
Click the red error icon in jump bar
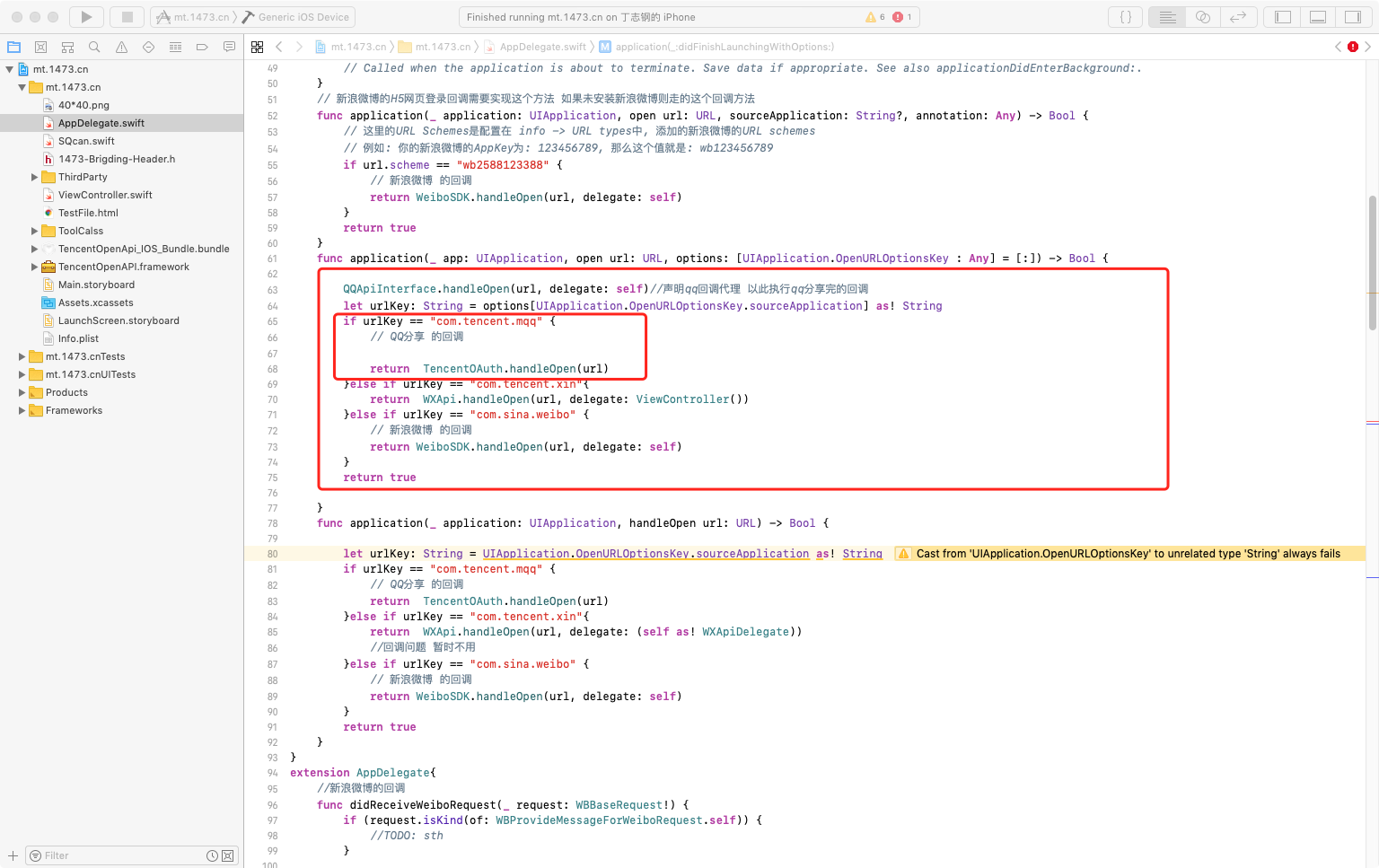(1353, 47)
